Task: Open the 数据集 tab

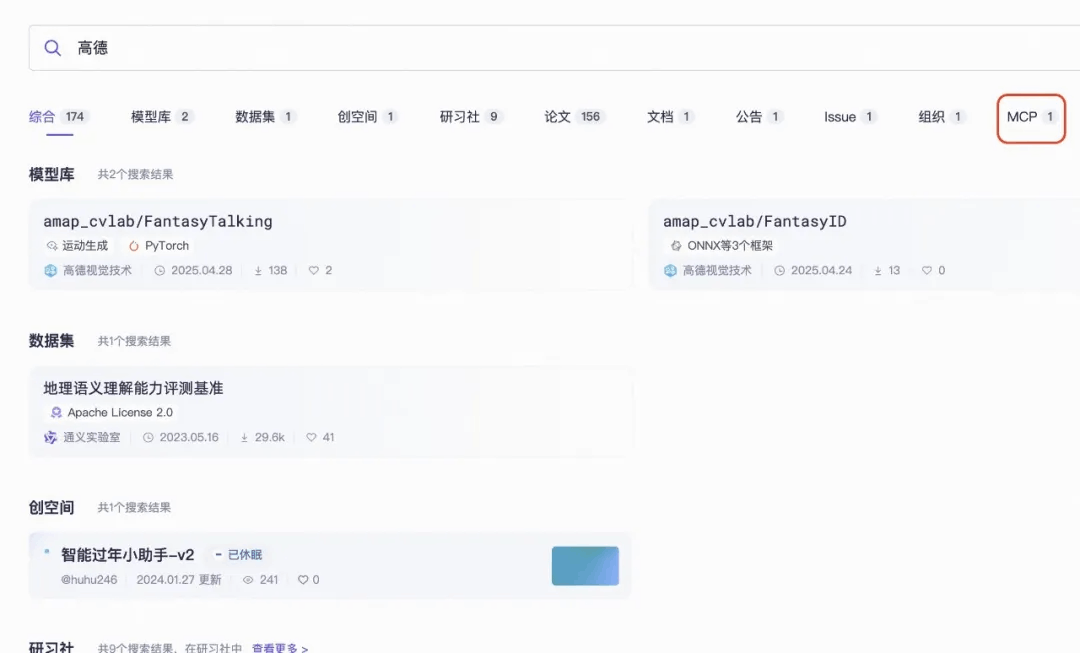Action: tap(266, 116)
